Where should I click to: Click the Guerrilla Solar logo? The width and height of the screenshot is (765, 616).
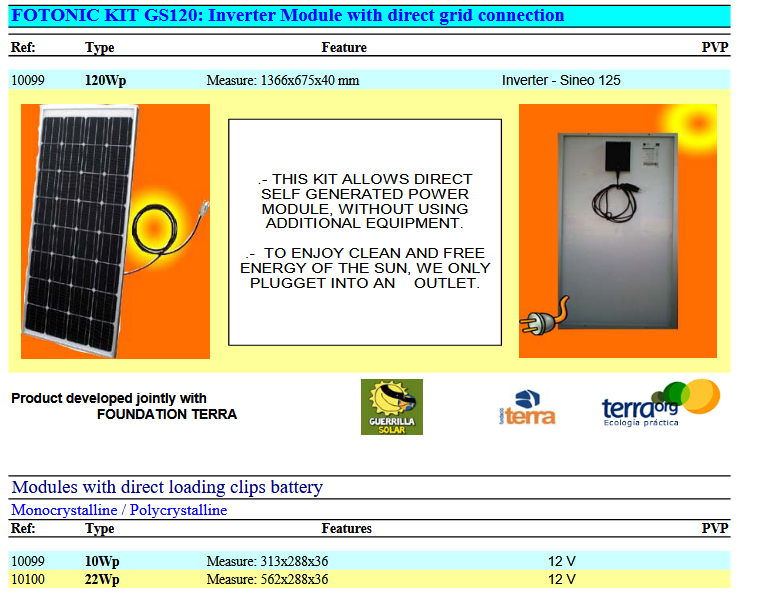[x=391, y=407]
